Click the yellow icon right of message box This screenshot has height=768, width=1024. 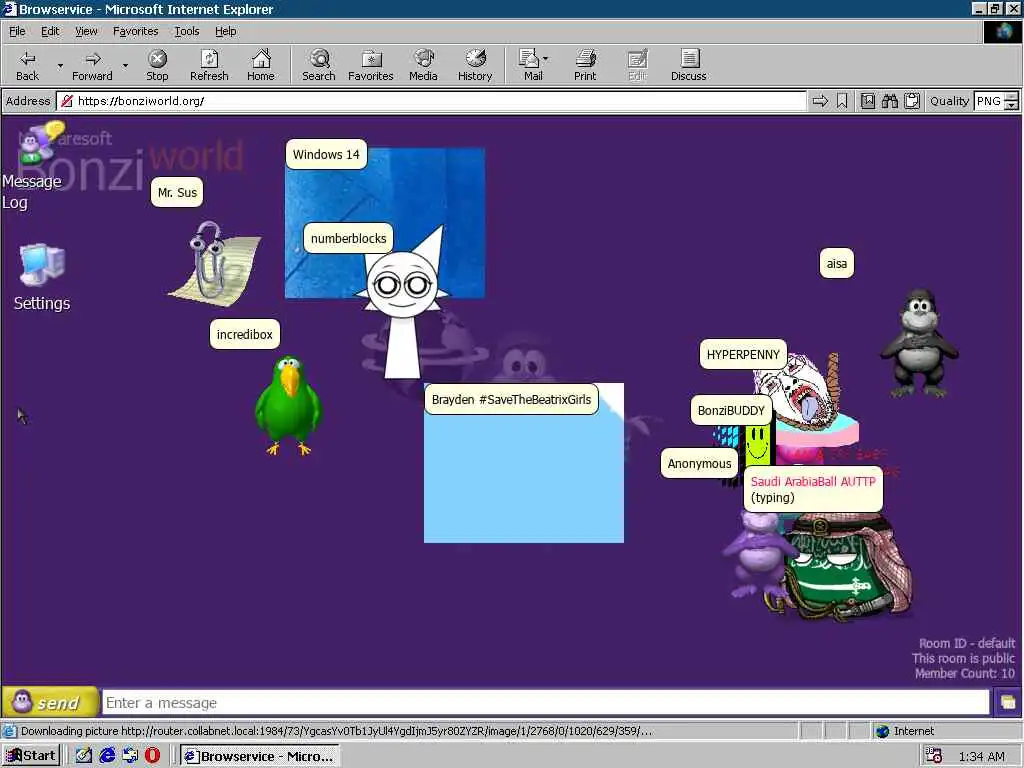[1008, 703]
